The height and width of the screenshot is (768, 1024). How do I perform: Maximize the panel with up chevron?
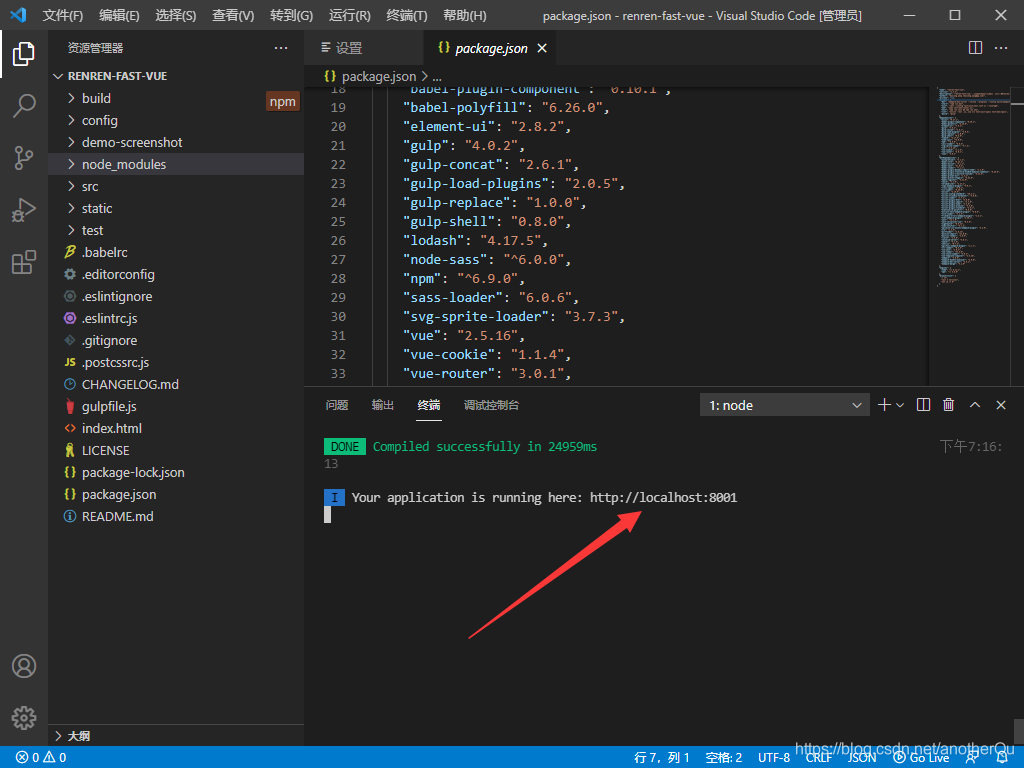974,405
